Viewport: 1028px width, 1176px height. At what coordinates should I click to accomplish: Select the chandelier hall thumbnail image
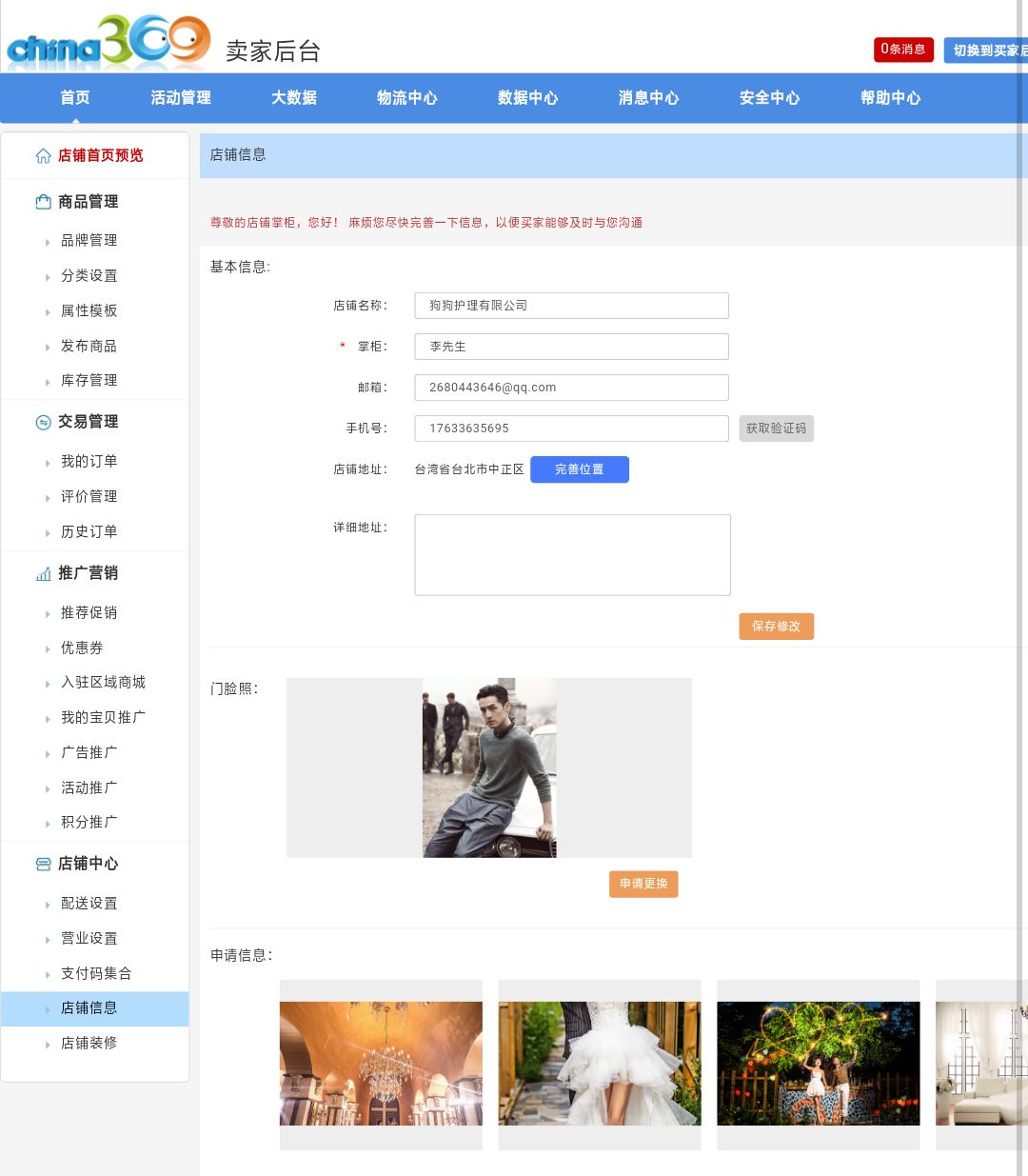tap(381, 1064)
